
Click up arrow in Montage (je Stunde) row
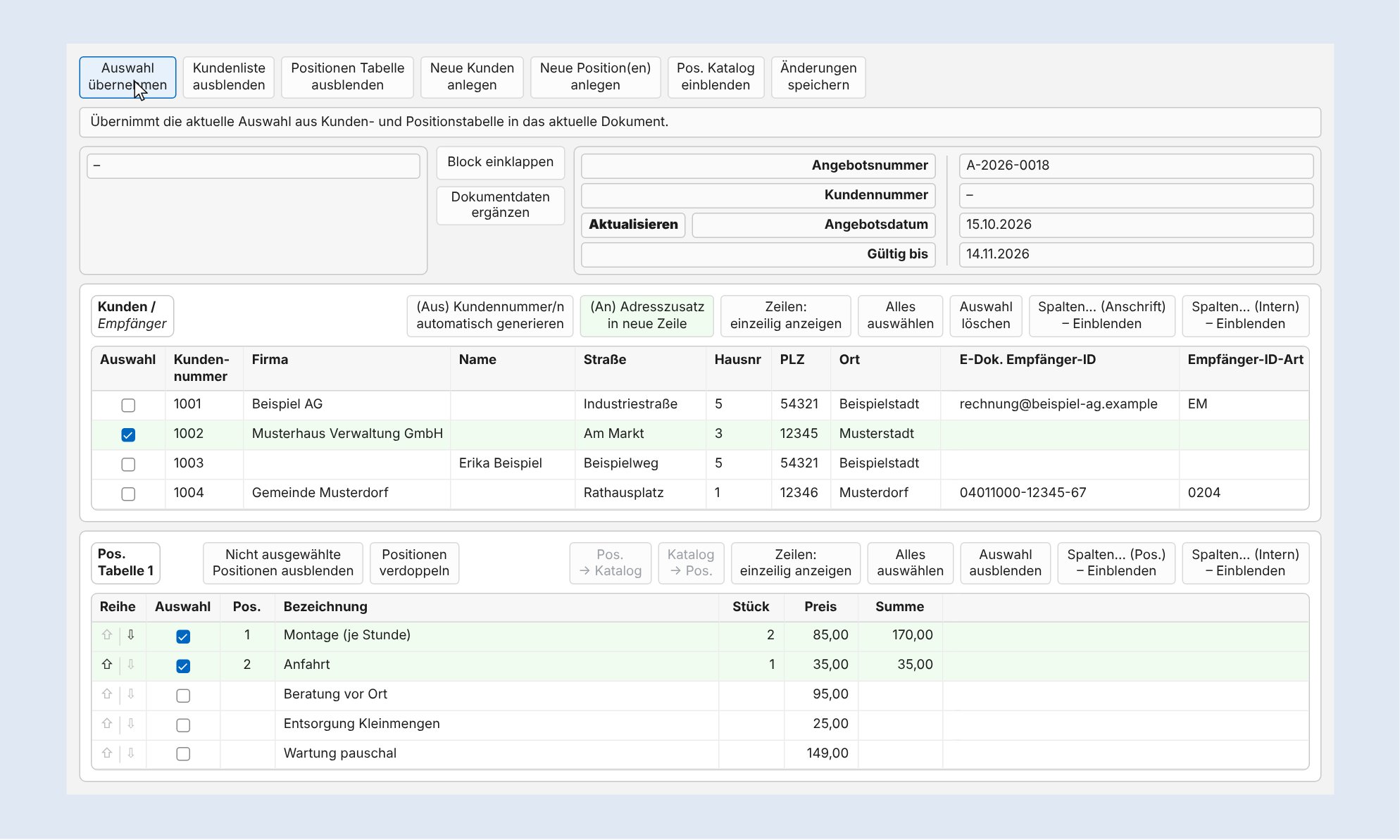tap(107, 635)
